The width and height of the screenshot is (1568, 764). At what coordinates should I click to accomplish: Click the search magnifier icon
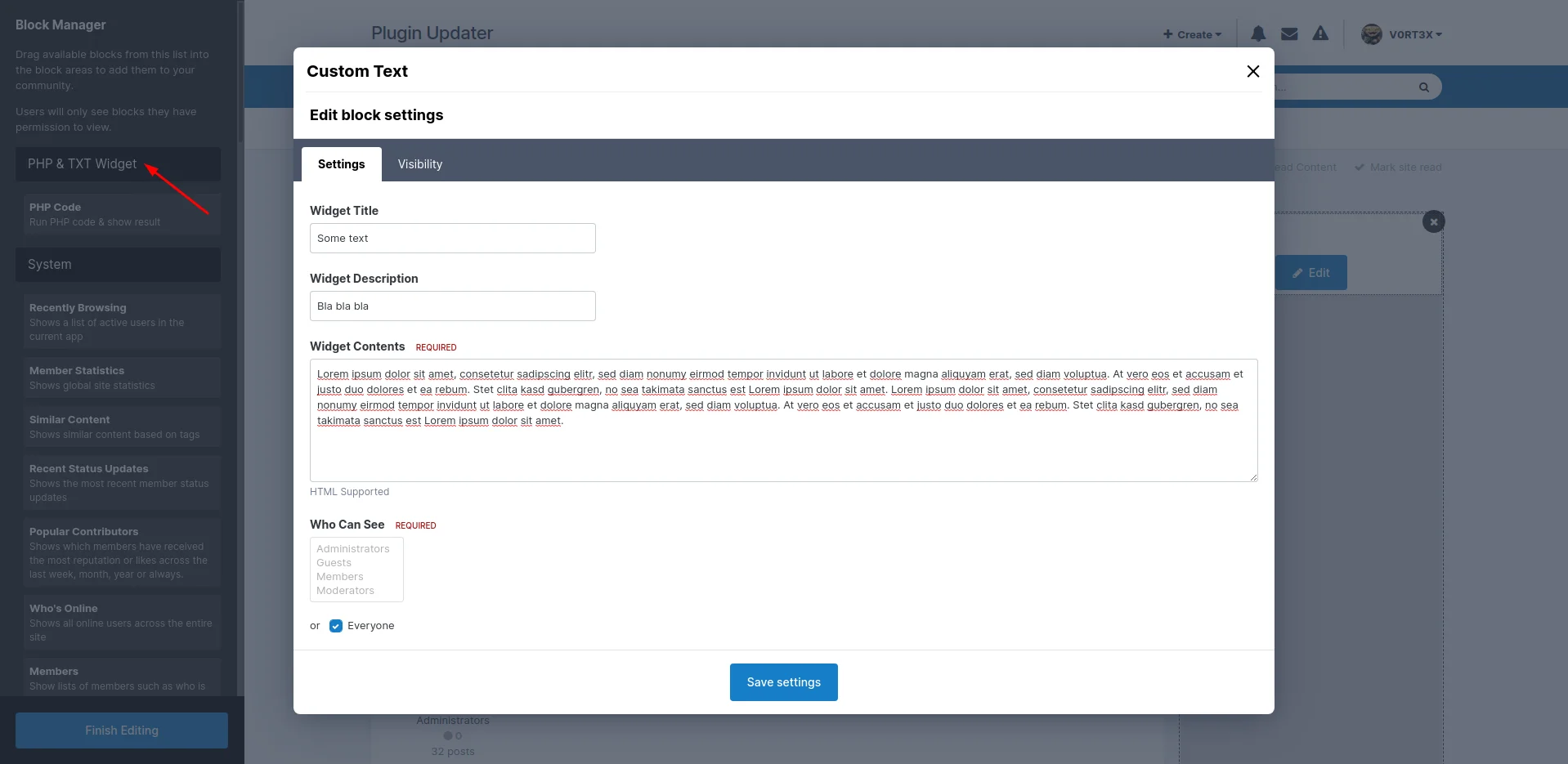(x=1423, y=87)
